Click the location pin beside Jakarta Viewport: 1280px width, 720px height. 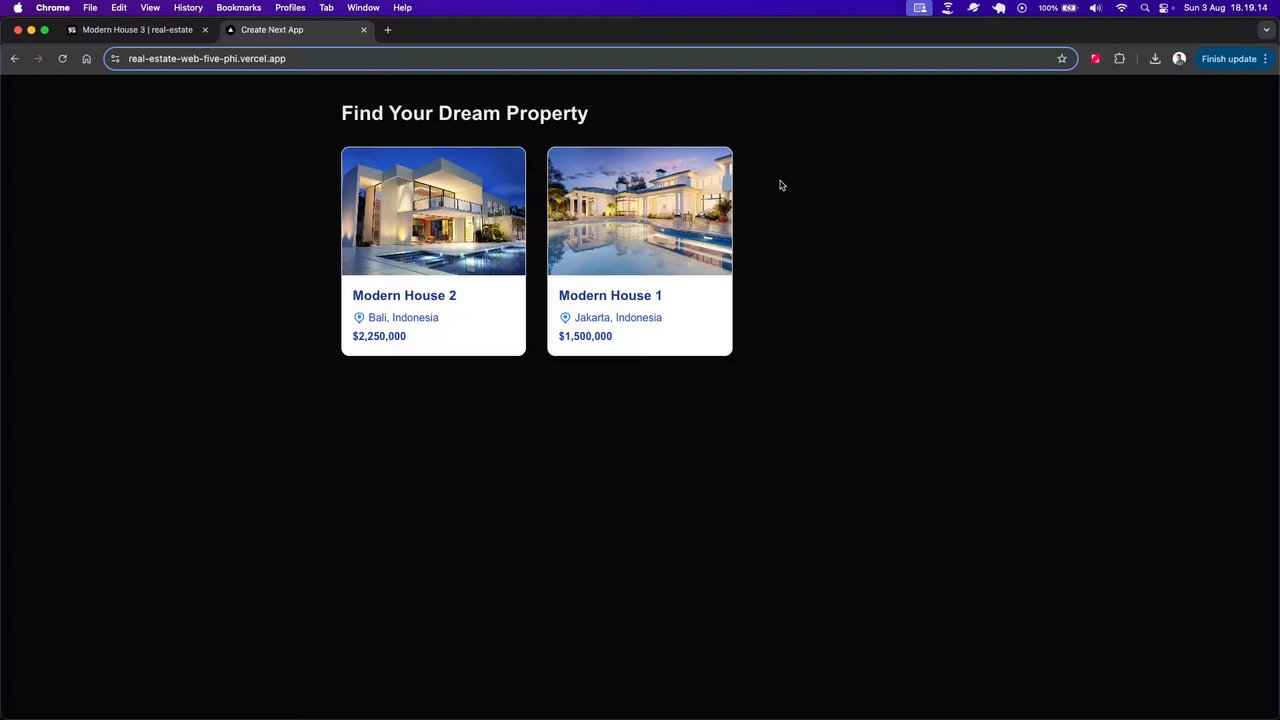click(x=565, y=318)
